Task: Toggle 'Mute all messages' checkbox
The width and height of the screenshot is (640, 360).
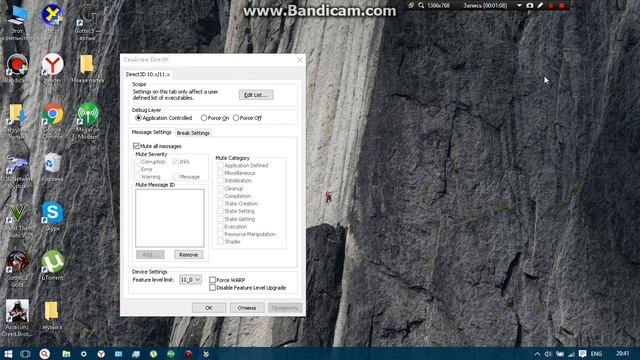Action: [136, 146]
